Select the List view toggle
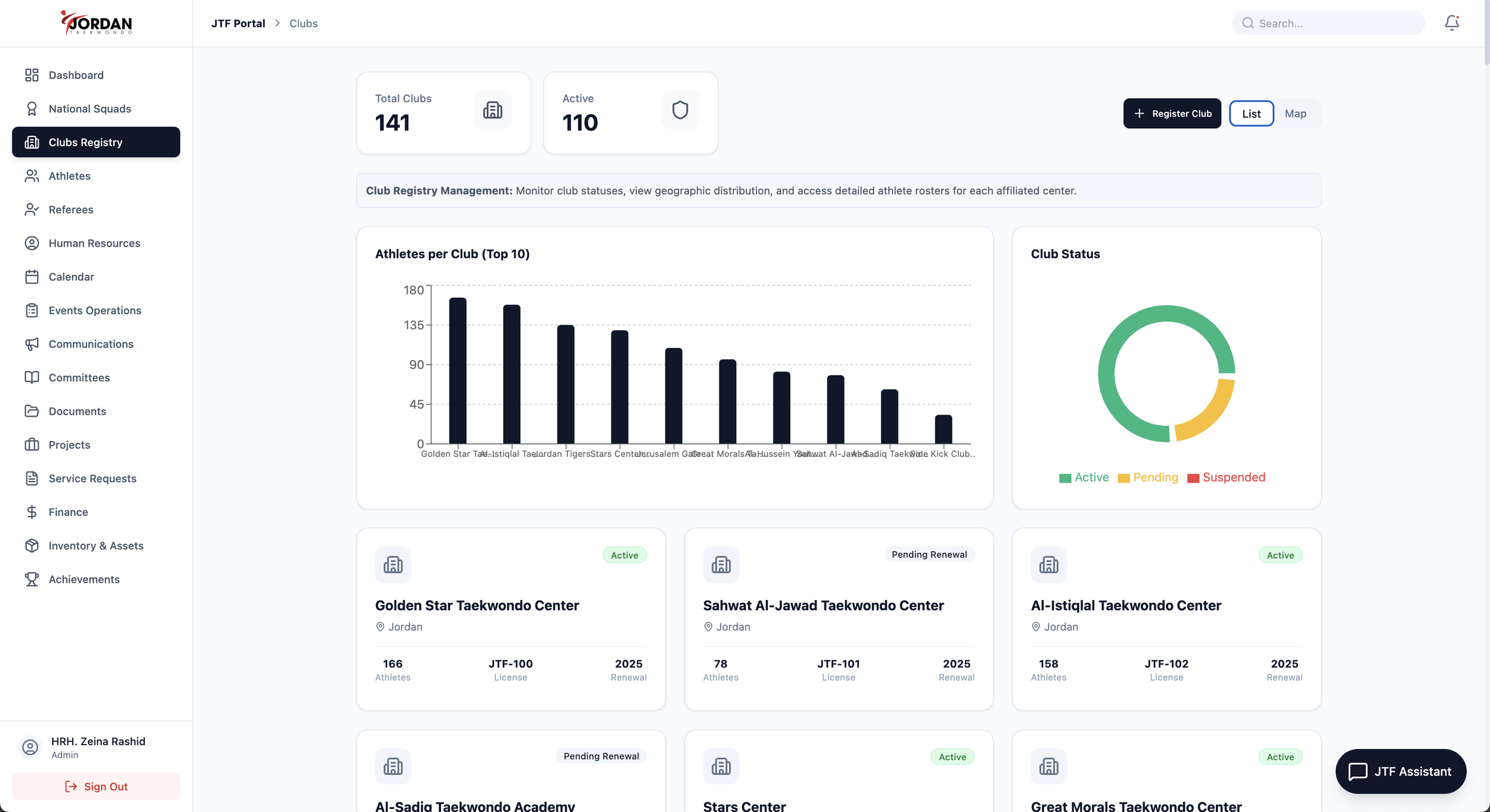The height and width of the screenshot is (812, 1490). coord(1251,114)
